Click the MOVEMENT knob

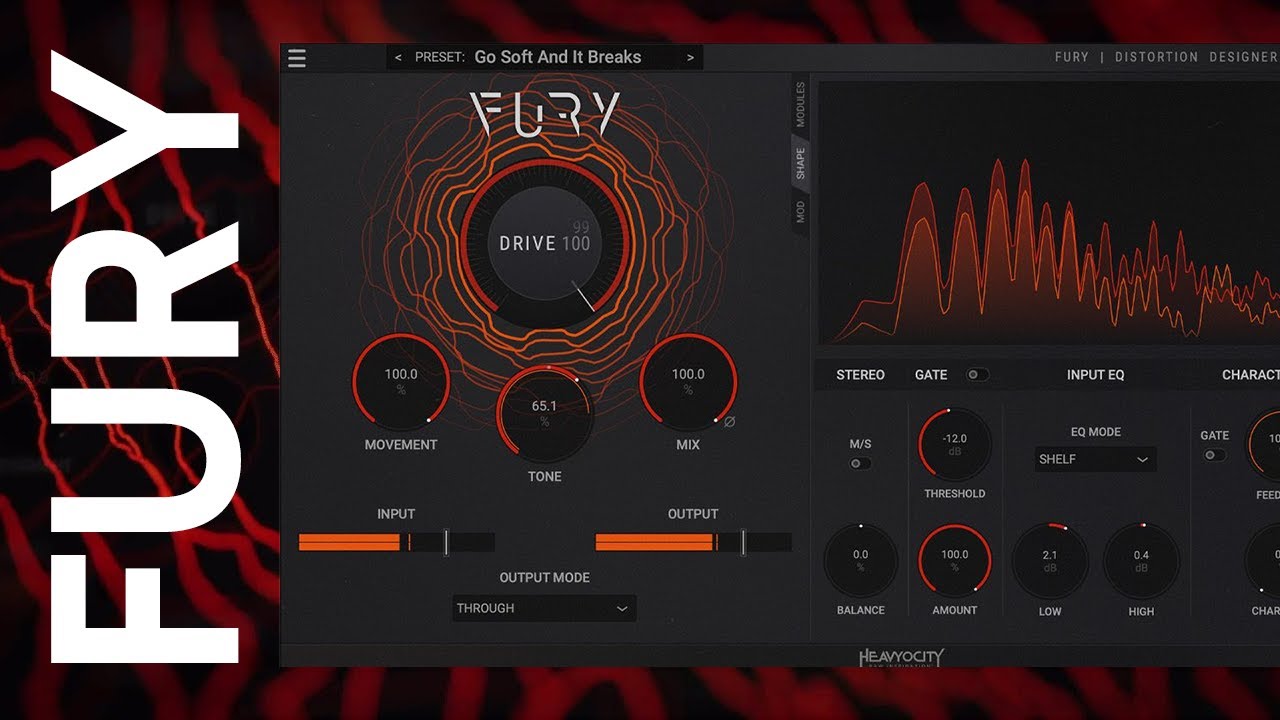tap(401, 382)
